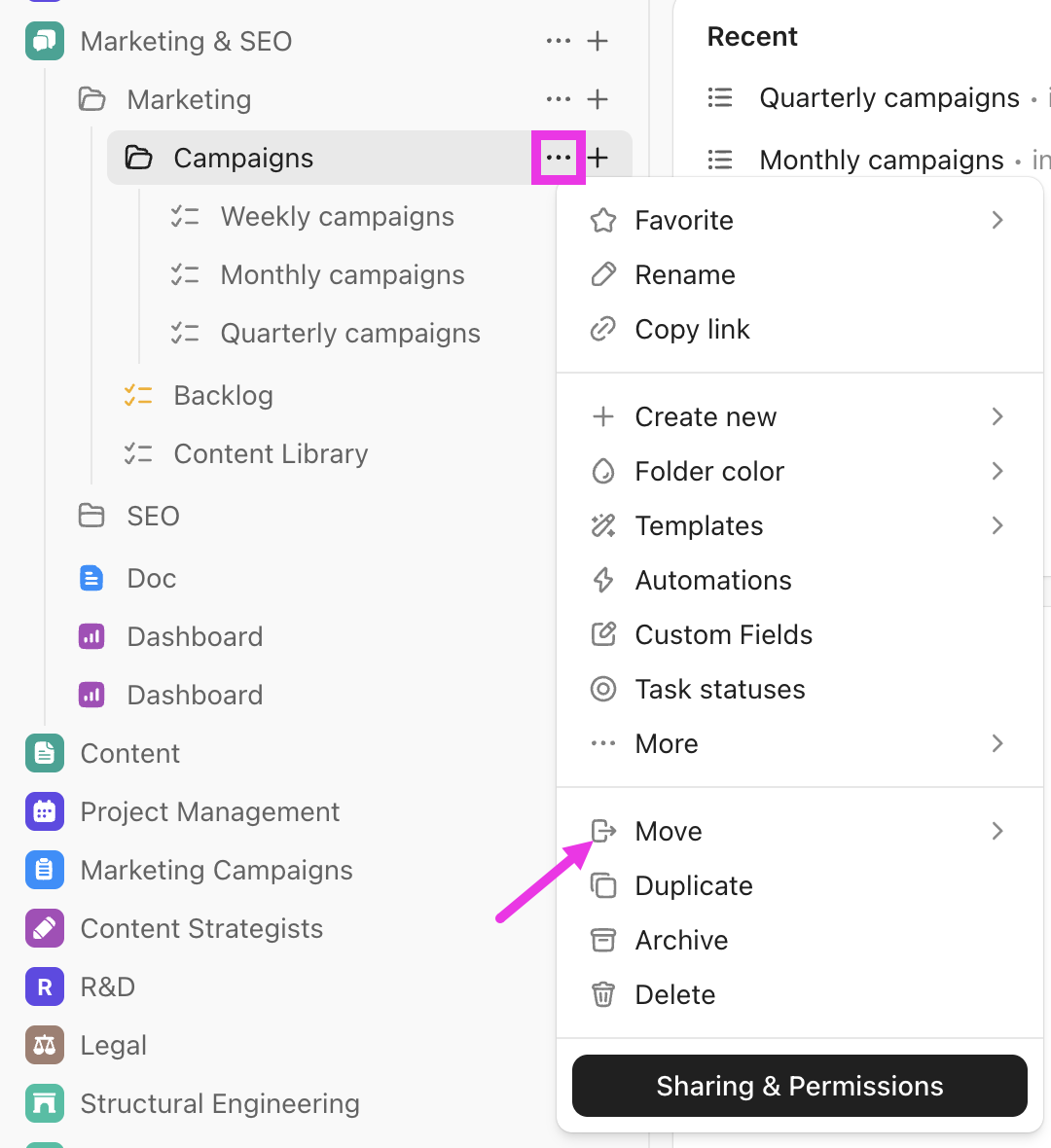This screenshot has height=1148, width=1051.
Task: Open the Move submenu arrow
Action: coord(997,831)
